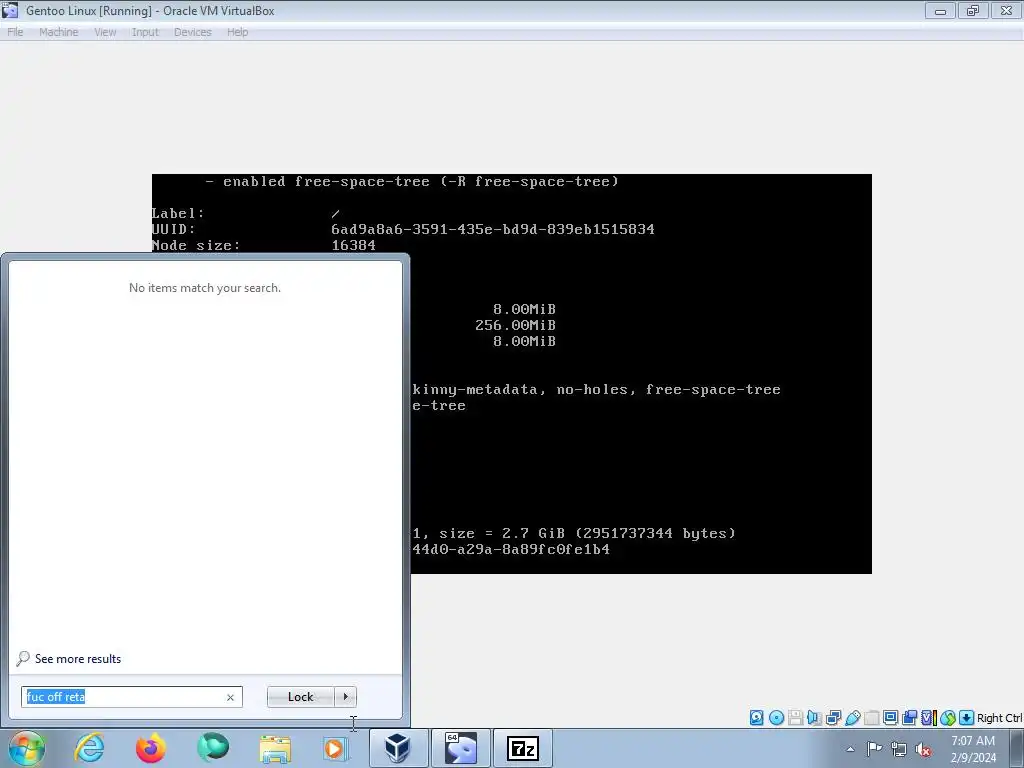1024x768 pixels.
Task: Open the Devices menu
Action: tap(193, 32)
